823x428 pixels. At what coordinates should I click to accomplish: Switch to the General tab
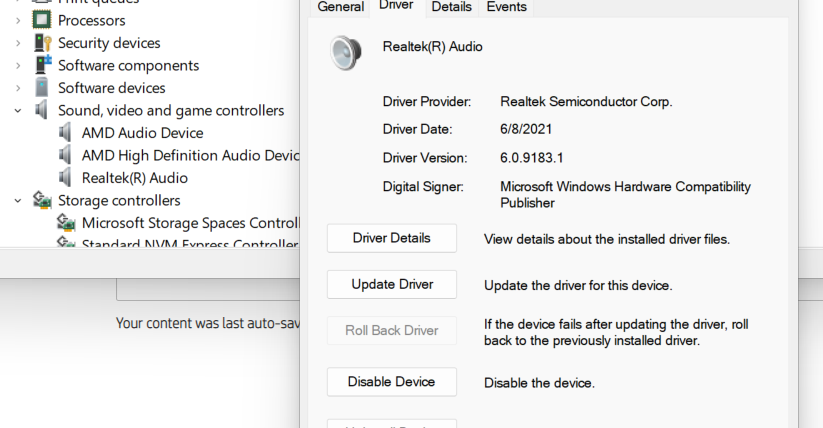coord(340,7)
